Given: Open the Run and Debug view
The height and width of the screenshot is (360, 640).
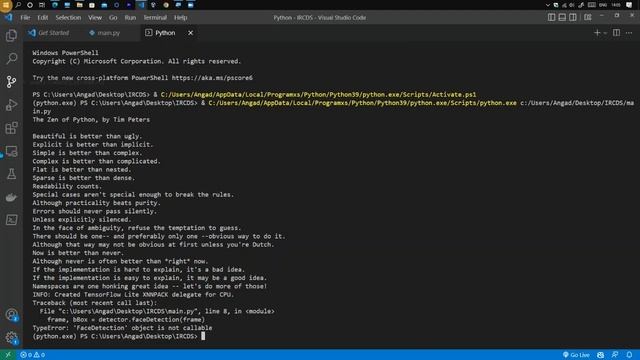Looking at the screenshot, I should pyautogui.click(x=11, y=105).
